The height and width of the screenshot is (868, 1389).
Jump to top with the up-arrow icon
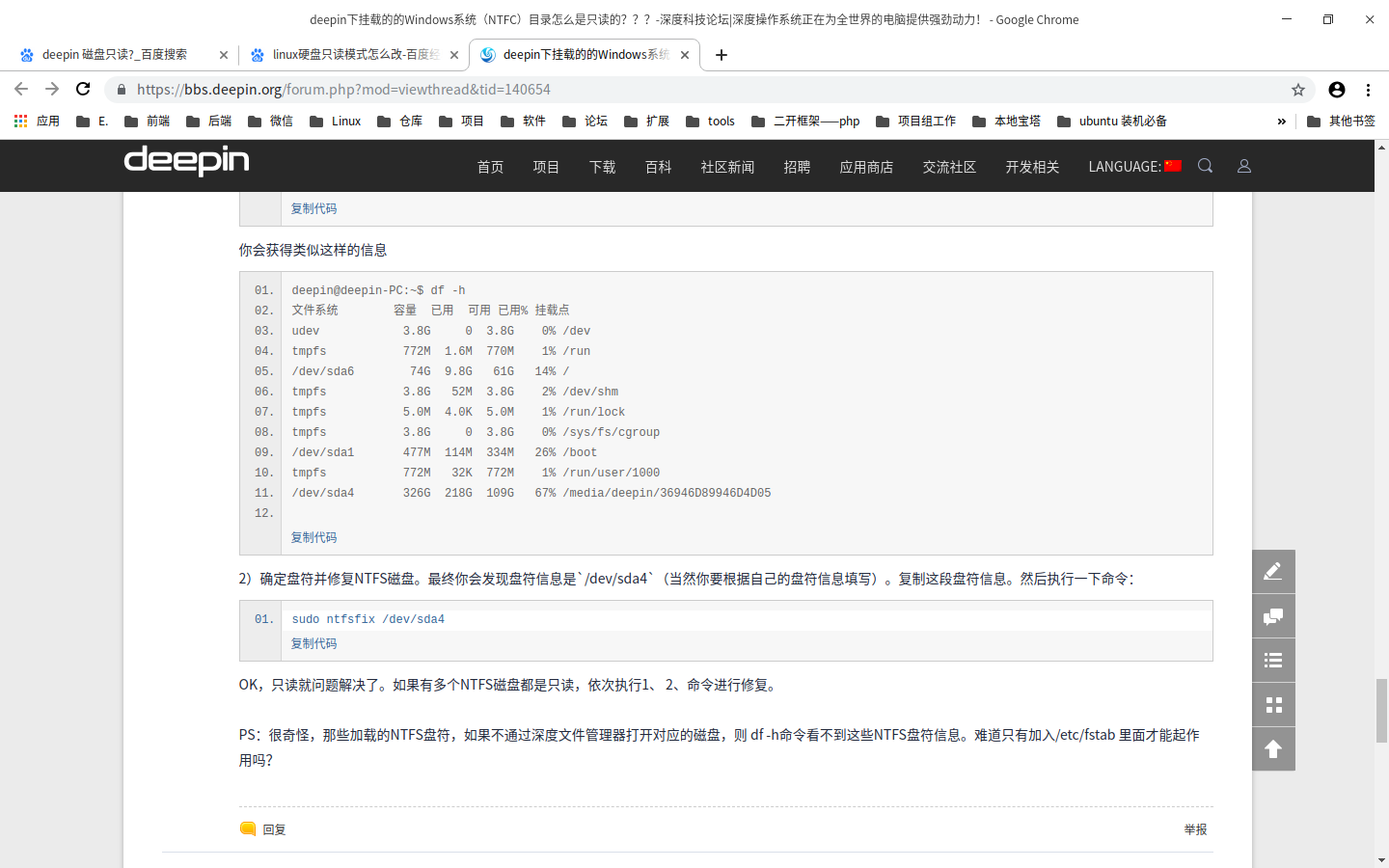[1273, 749]
